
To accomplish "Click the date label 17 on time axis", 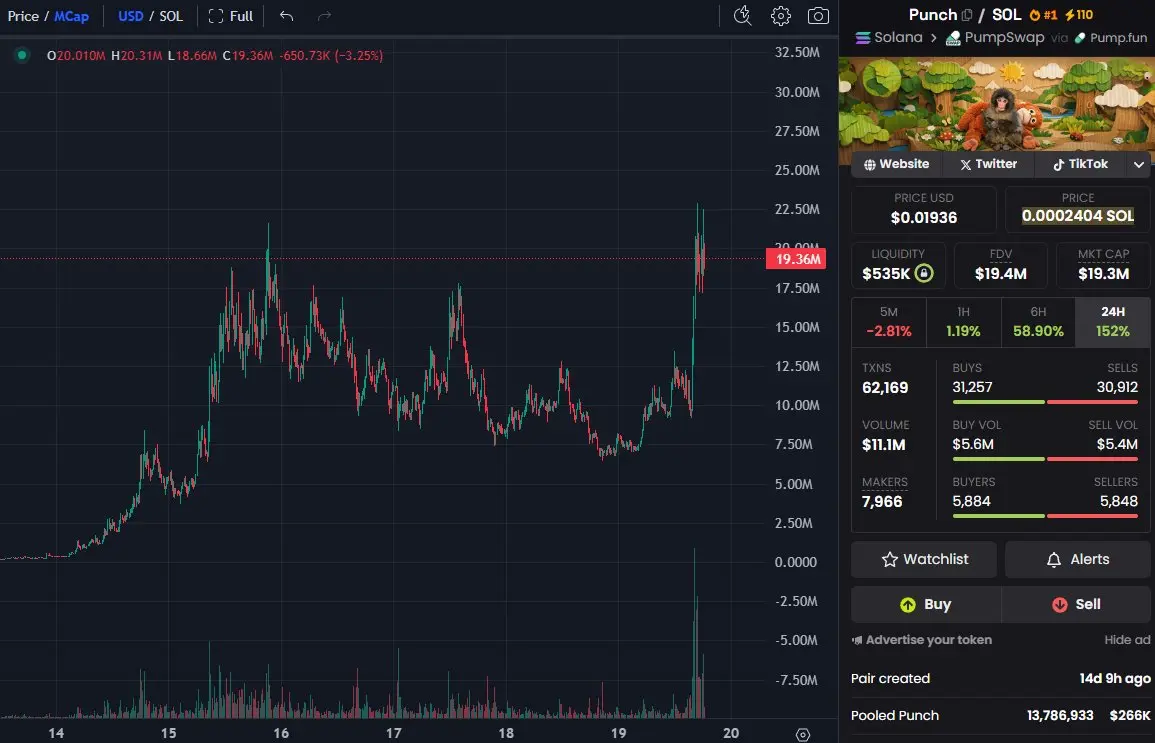I will click(x=393, y=733).
